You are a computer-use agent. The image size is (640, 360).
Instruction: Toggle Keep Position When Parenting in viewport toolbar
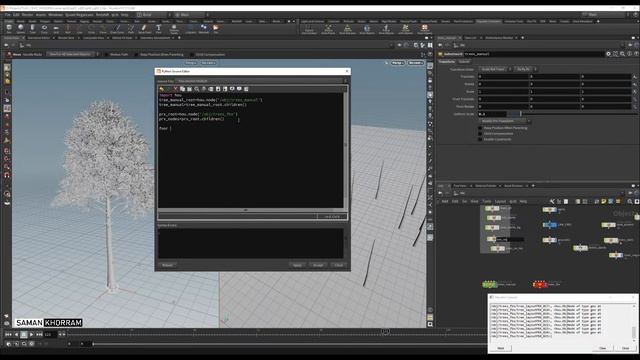pyautogui.click(x=137, y=54)
